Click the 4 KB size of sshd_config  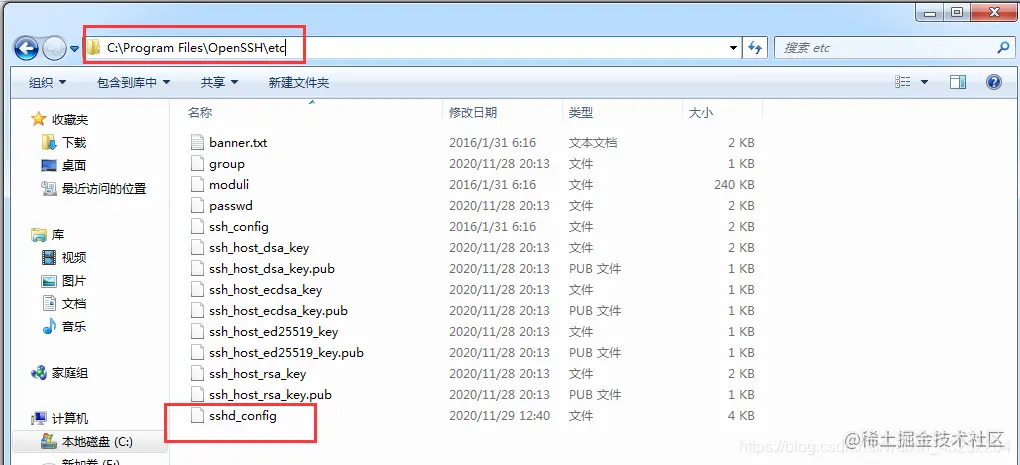(x=742, y=416)
